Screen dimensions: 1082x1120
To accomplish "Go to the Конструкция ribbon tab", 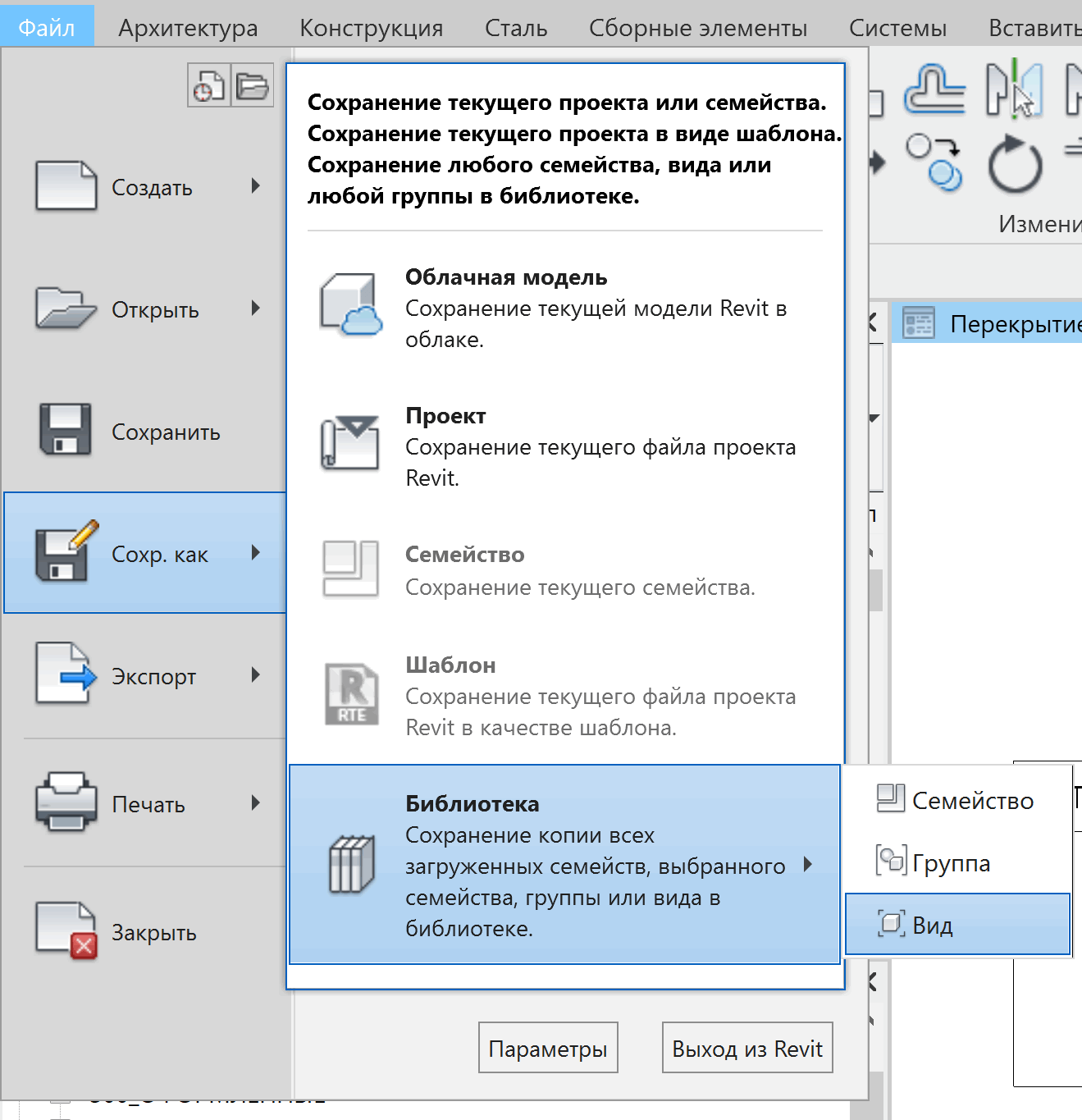I will pyautogui.click(x=371, y=27).
